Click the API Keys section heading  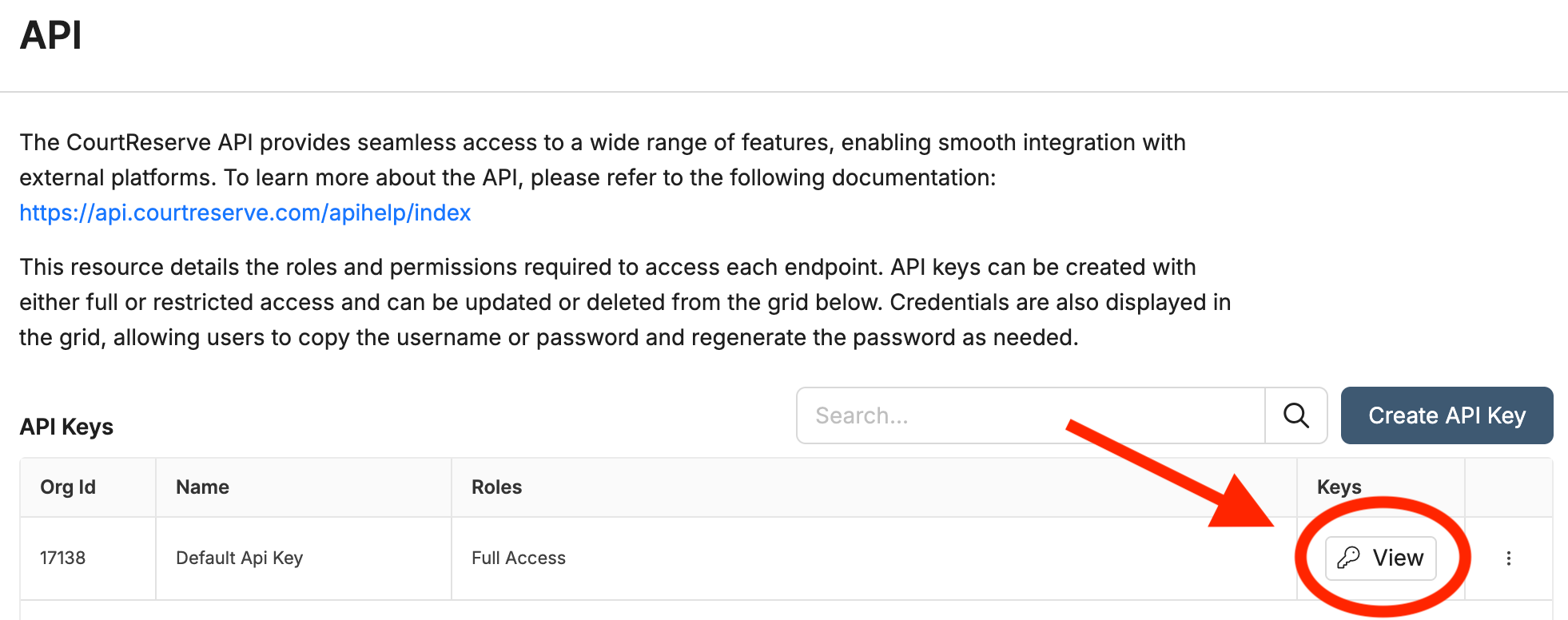[66, 427]
